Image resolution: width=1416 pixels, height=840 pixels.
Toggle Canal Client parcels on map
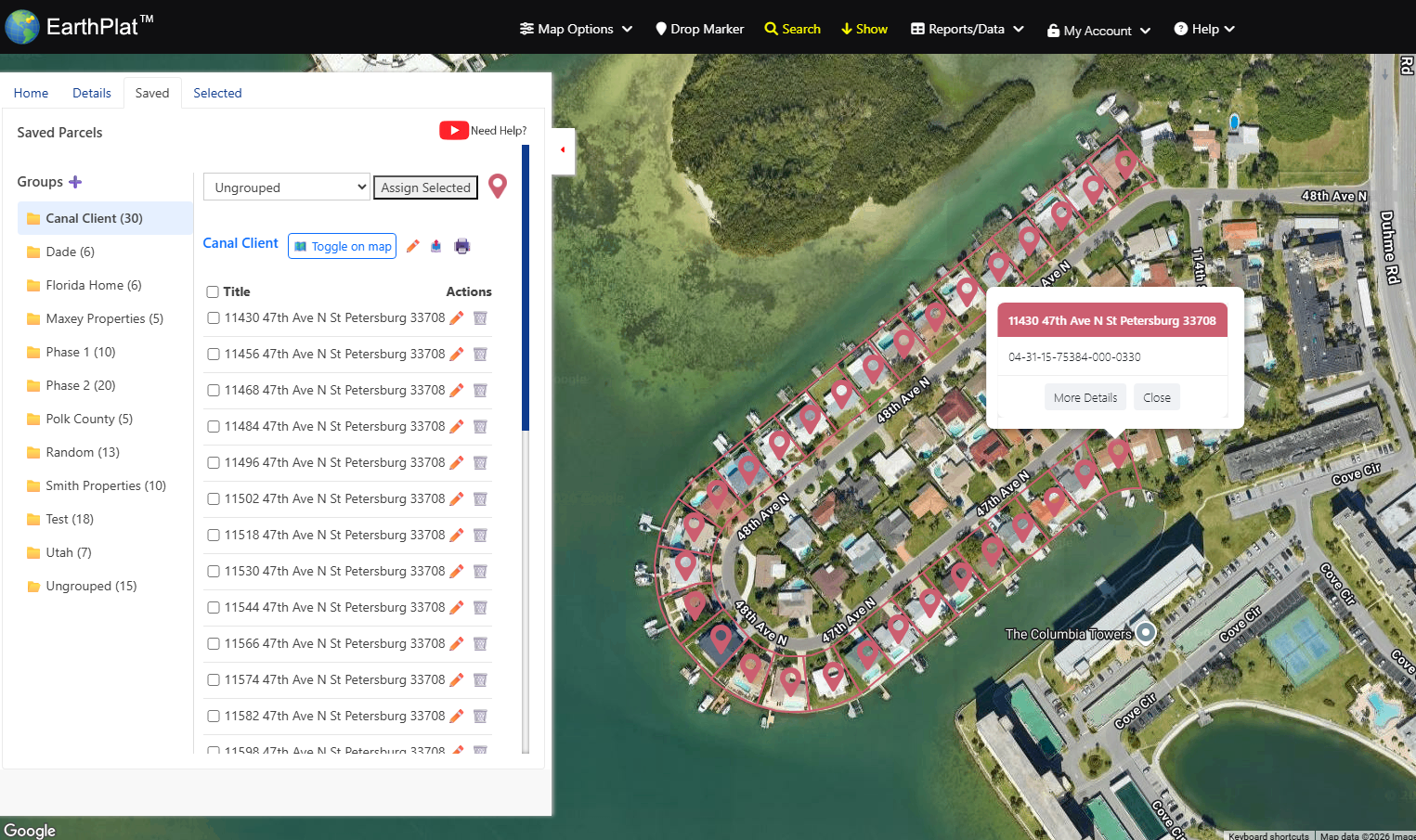[x=342, y=246]
